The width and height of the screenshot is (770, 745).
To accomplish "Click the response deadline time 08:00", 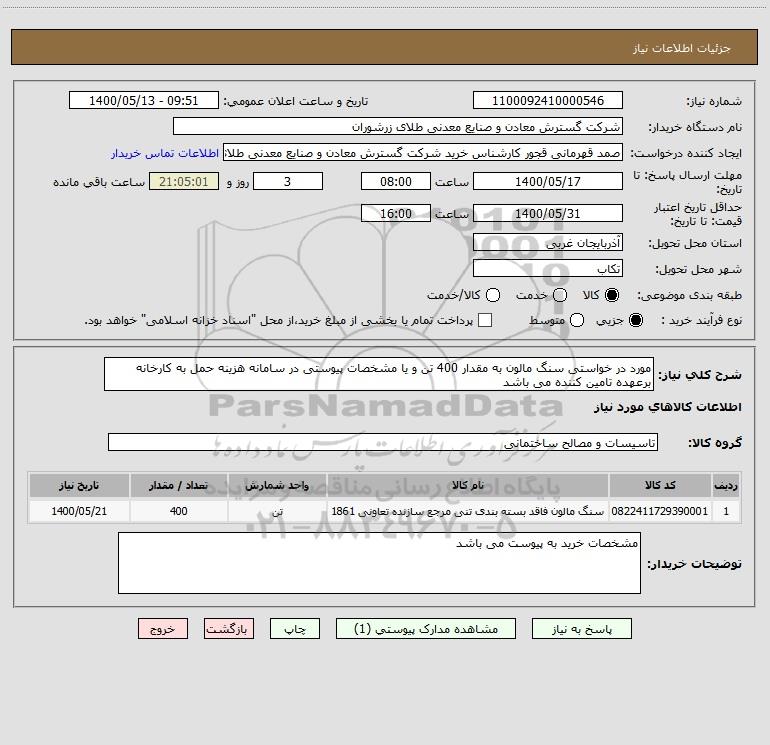I will coord(396,181).
